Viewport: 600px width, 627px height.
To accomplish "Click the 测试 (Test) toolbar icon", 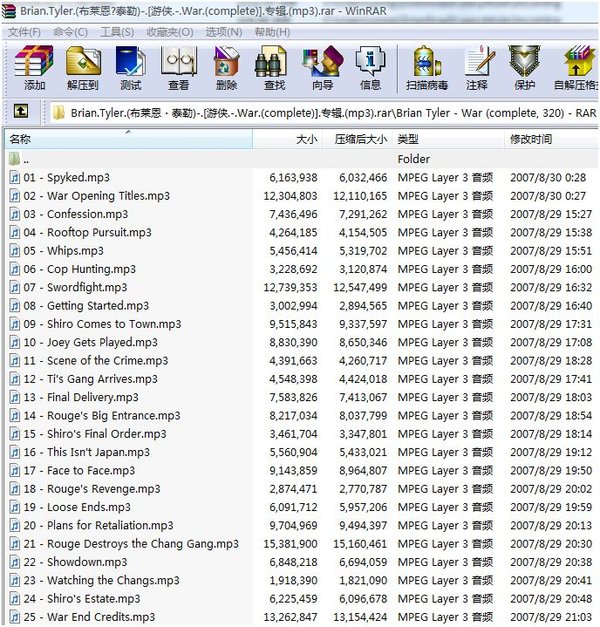I will pos(130,61).
